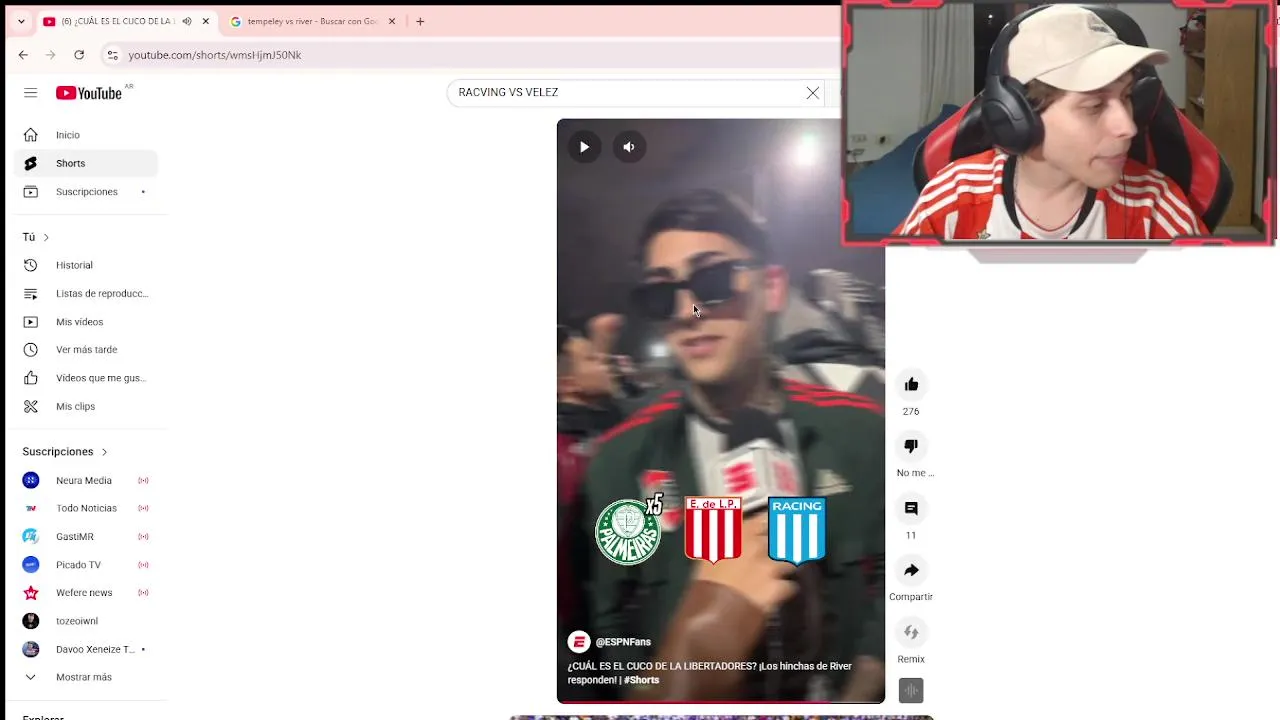Click the Historial clock icon

(x=31, y=265)
